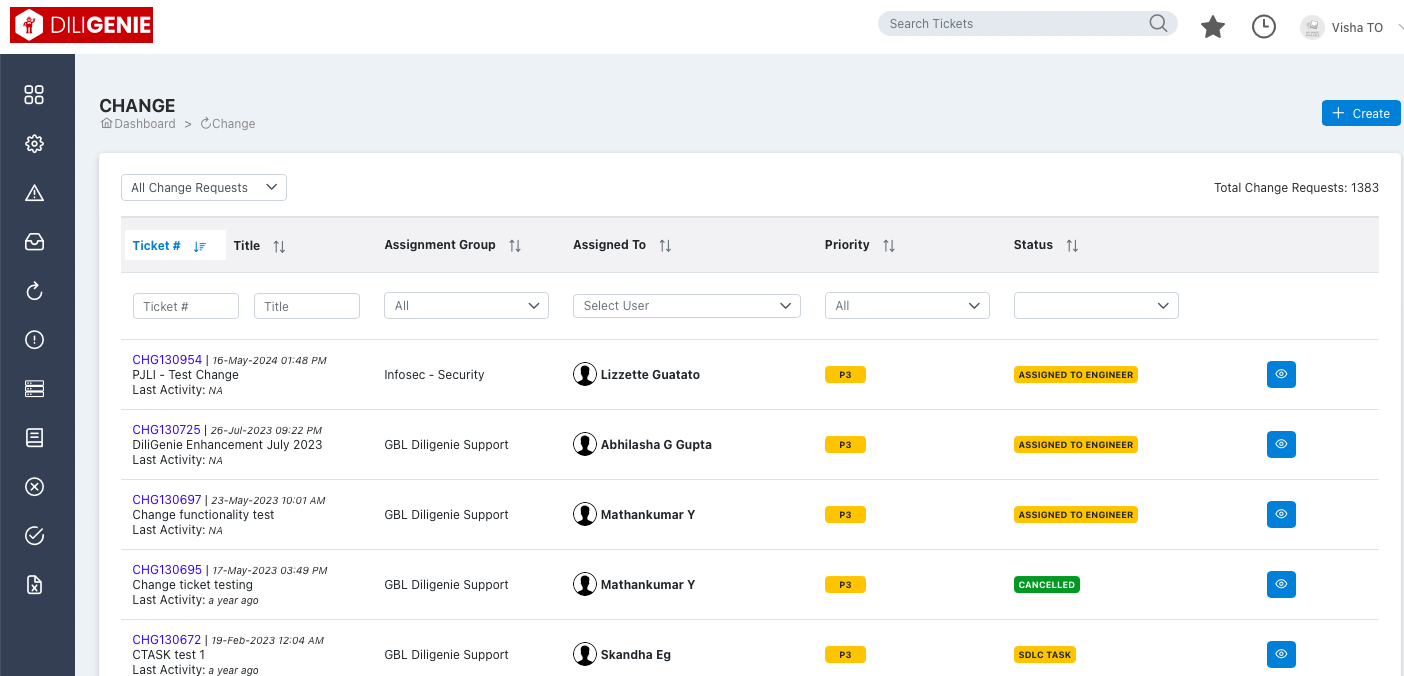This screenshot has height=676, width=1404.
Task: Select the Tasks check-circle icon in sidebar
Action: (34, 535)
